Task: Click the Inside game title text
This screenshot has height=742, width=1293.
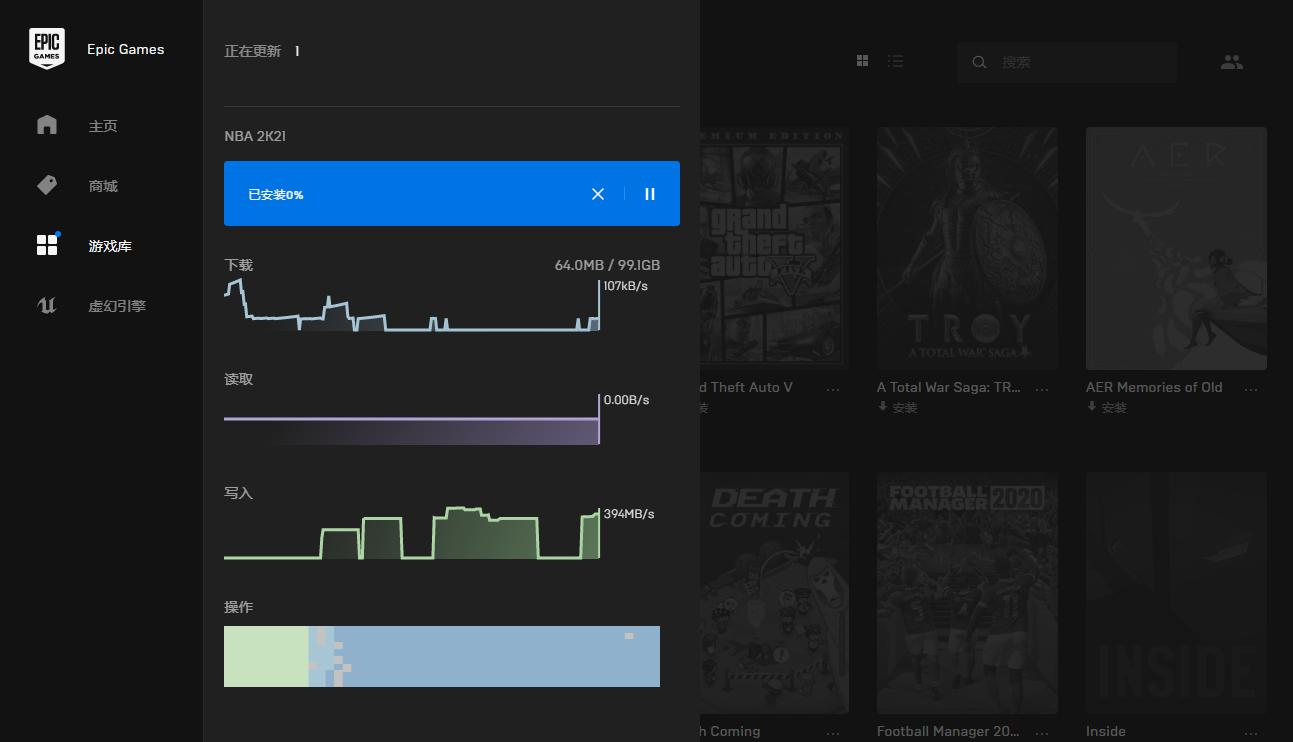Action: click(1106, 731)
